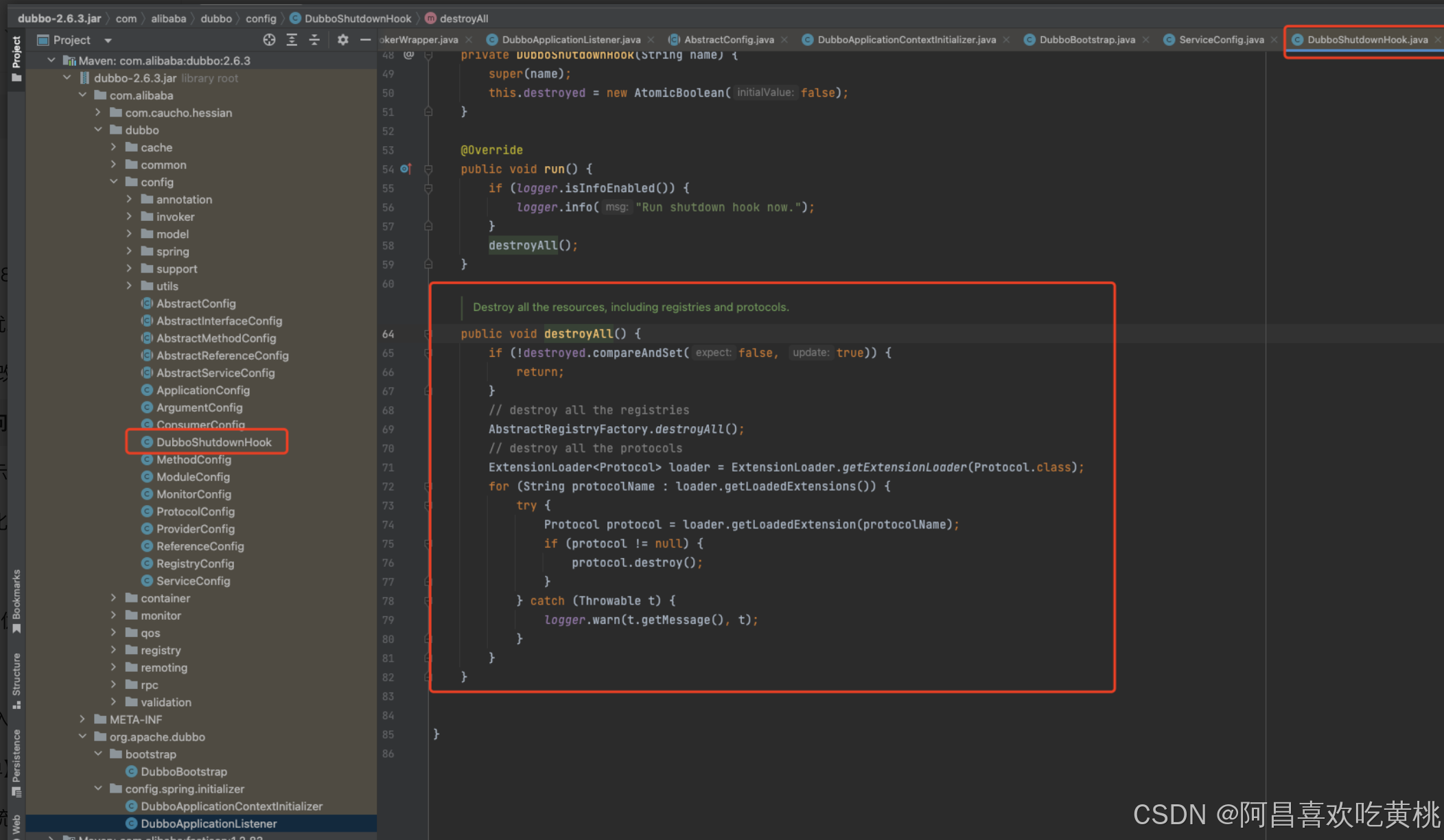Viewport: 1444px width, 840px height.
Task: Collapse the config folder
Action: coord(114,182)
